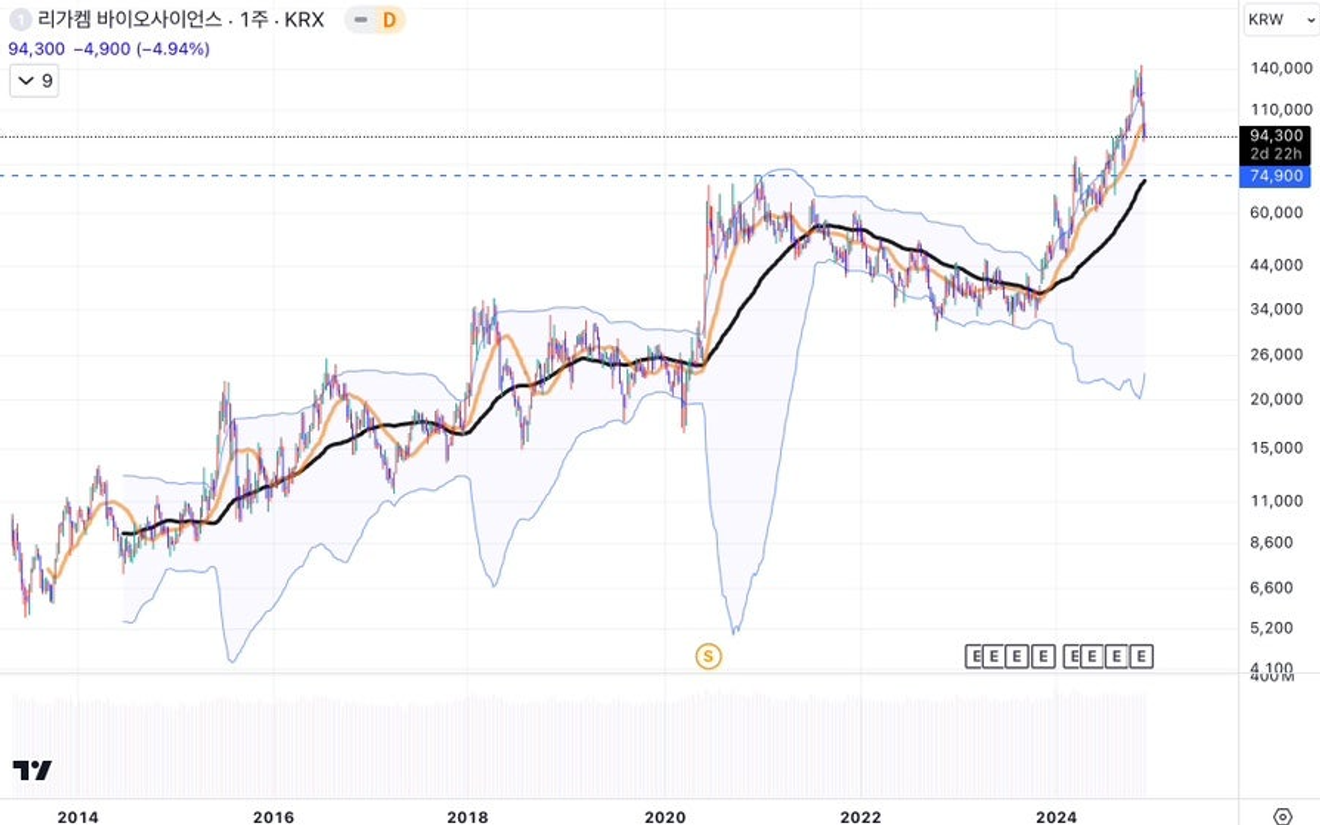Image resolution: width=1320 pixels, height=825 pixels.
Task: Click the leftmost E earnings marker
Action: tap(976, 656)
